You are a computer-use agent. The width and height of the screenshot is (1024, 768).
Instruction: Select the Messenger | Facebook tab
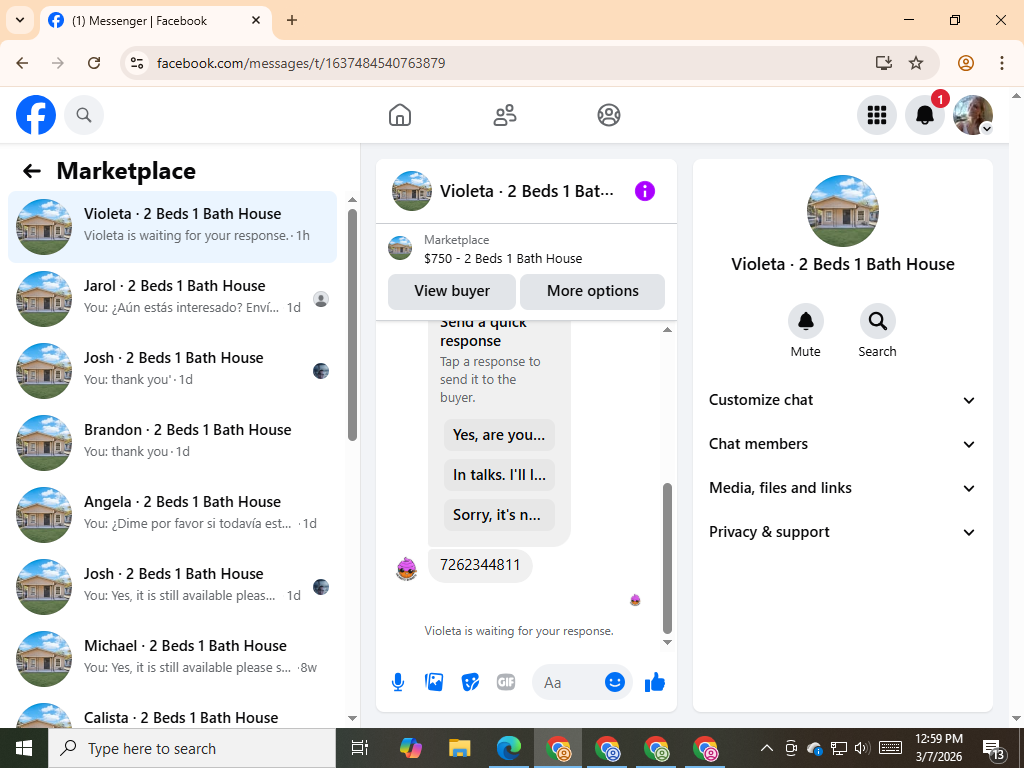pyautogui.click(x=155, y=21)
